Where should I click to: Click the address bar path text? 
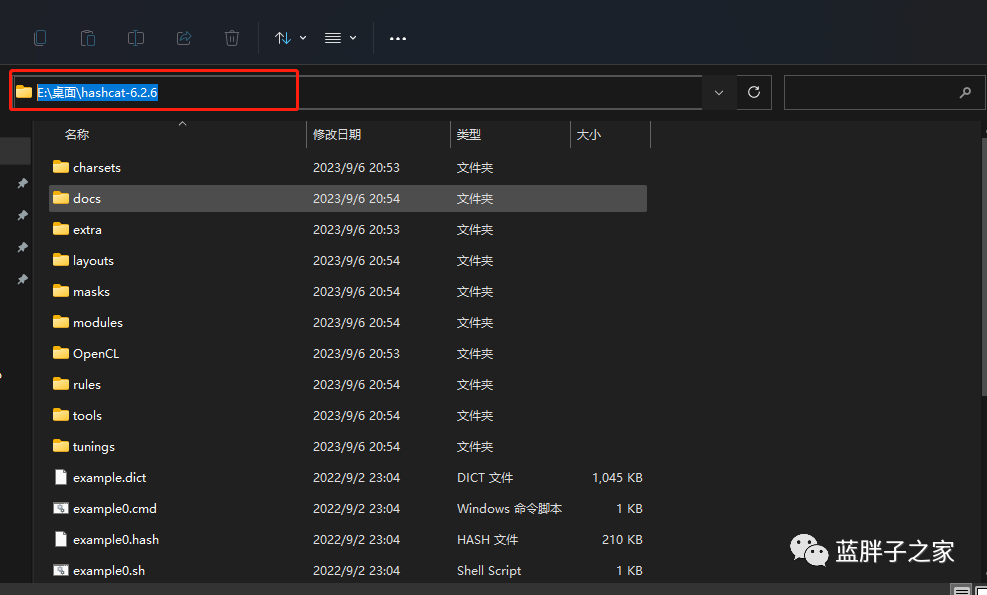97,93
